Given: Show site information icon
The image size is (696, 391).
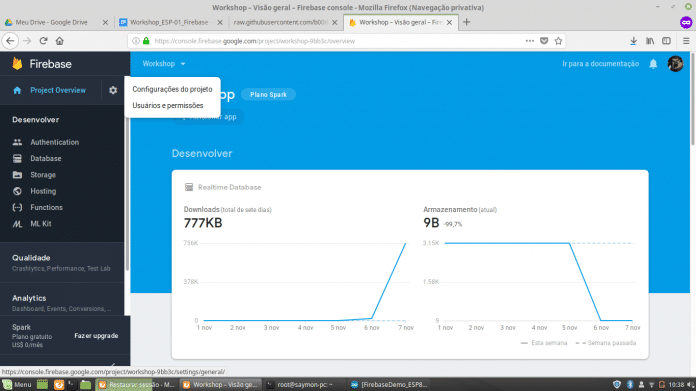Looking at the screenshot, I should tap(136, 41).
